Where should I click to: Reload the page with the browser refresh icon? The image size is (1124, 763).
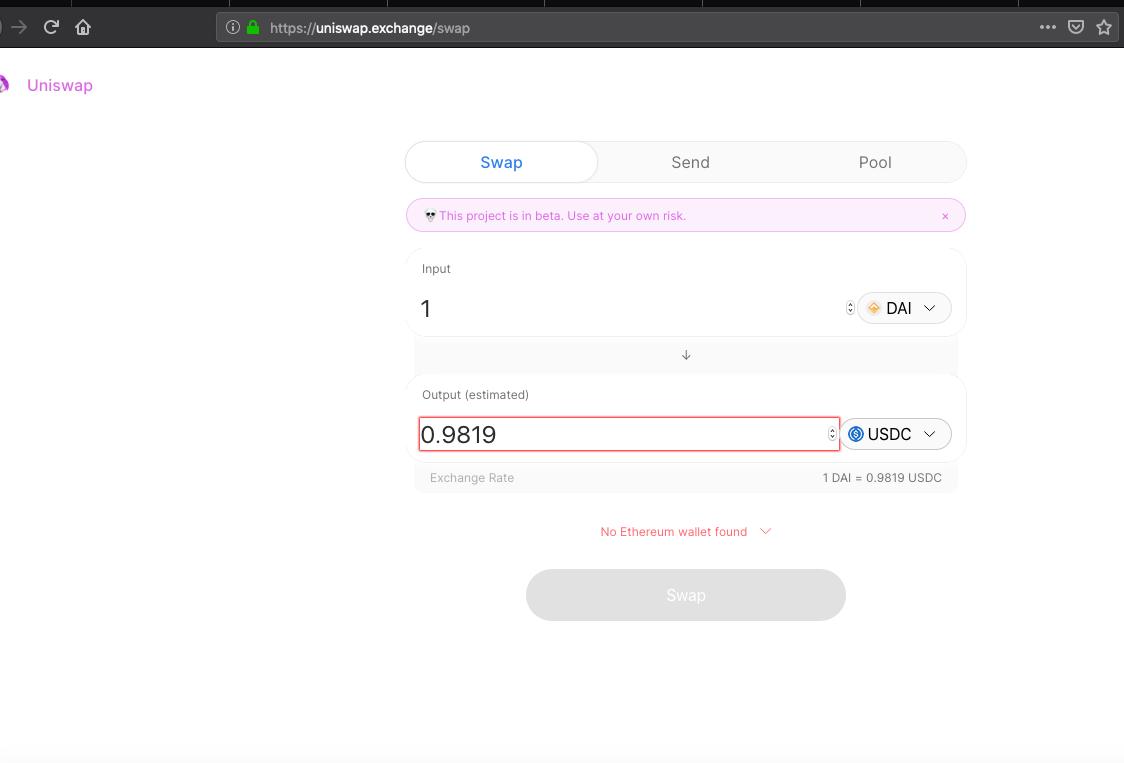51,27
